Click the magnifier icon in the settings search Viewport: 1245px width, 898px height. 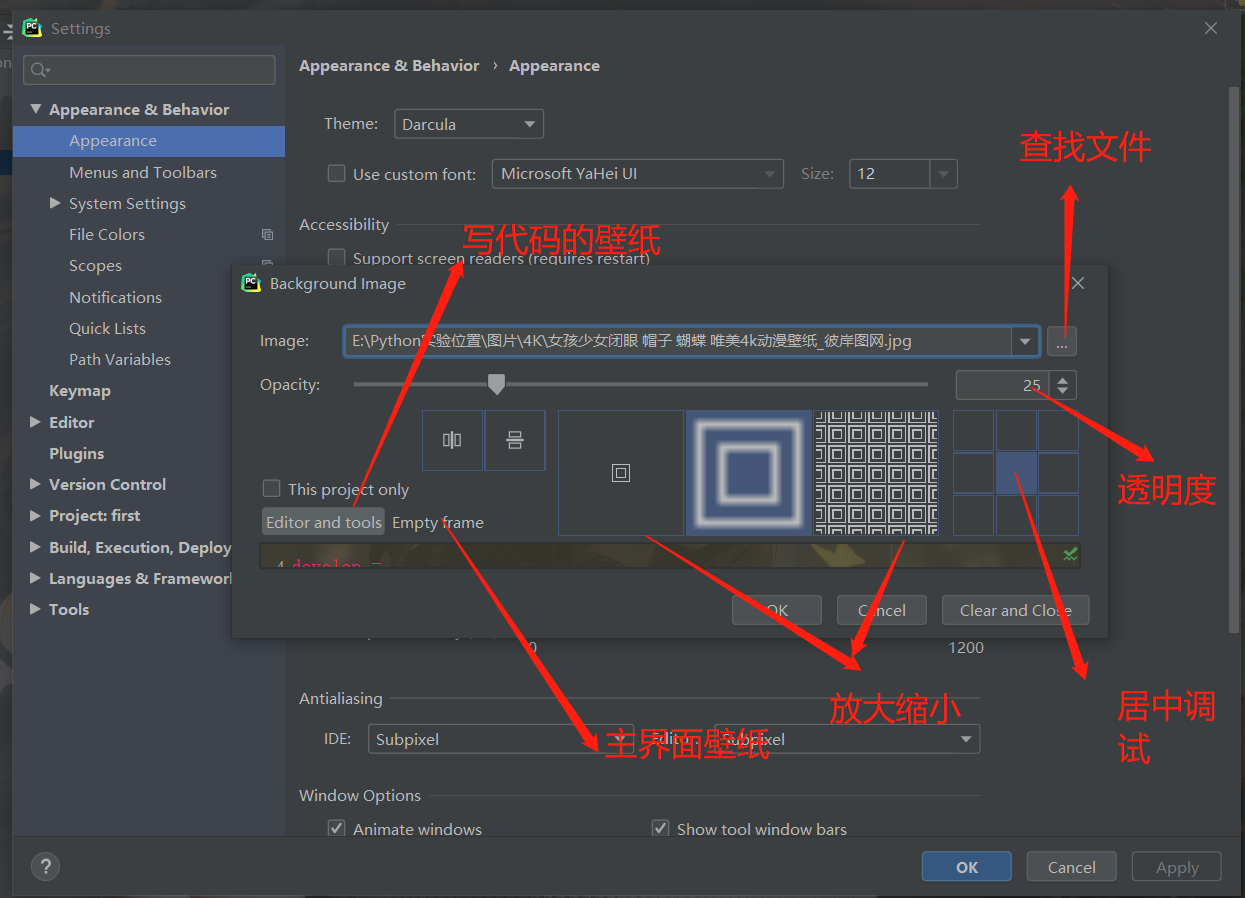point(39,70)
